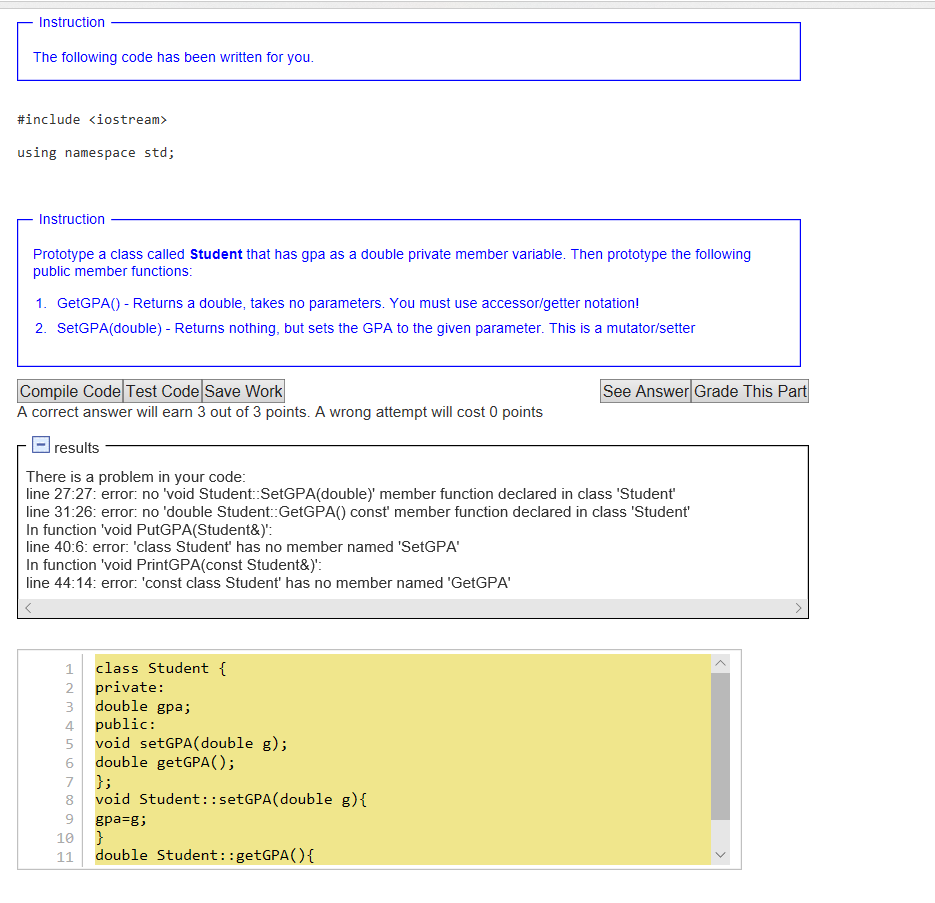Image resolution: width=935 pixels, height=903 pixels.
Task: Click line number 7 in the gutter
Action: (x=69, y=781)
